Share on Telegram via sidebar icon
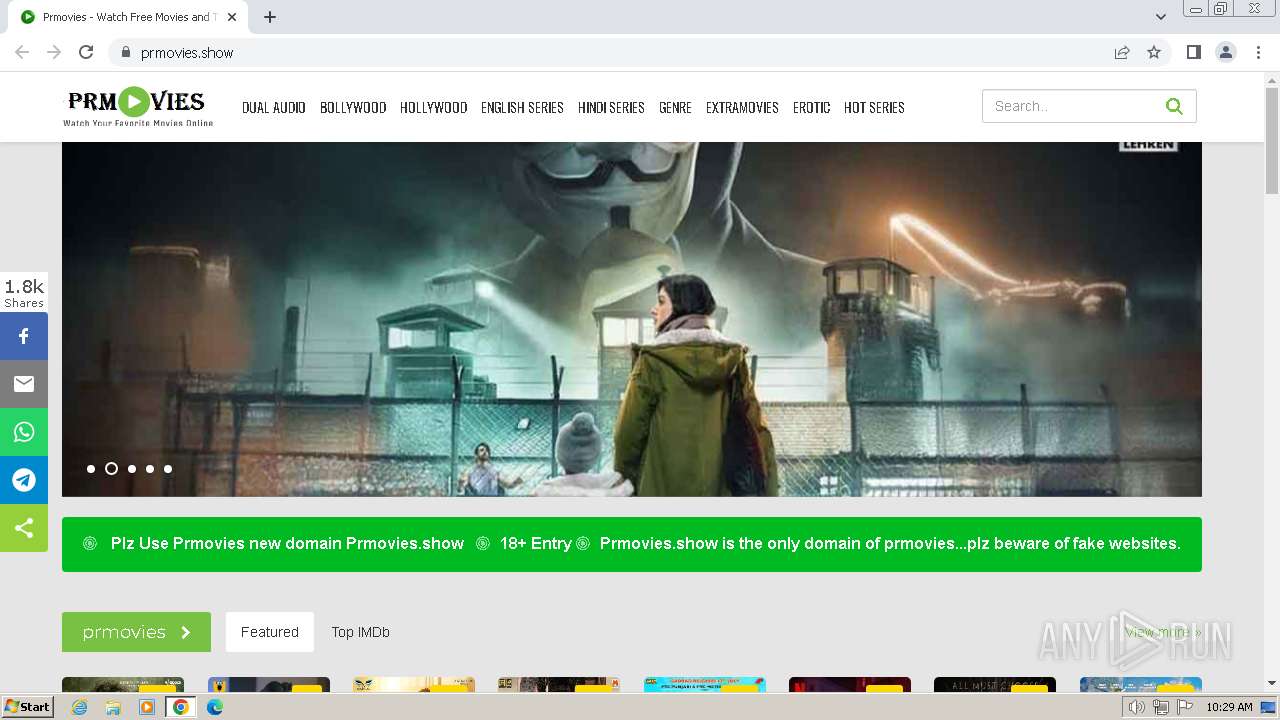Image resolution: width=1280 pixels, height=720 pixels. pyautogui.click(x=24, y=480)
